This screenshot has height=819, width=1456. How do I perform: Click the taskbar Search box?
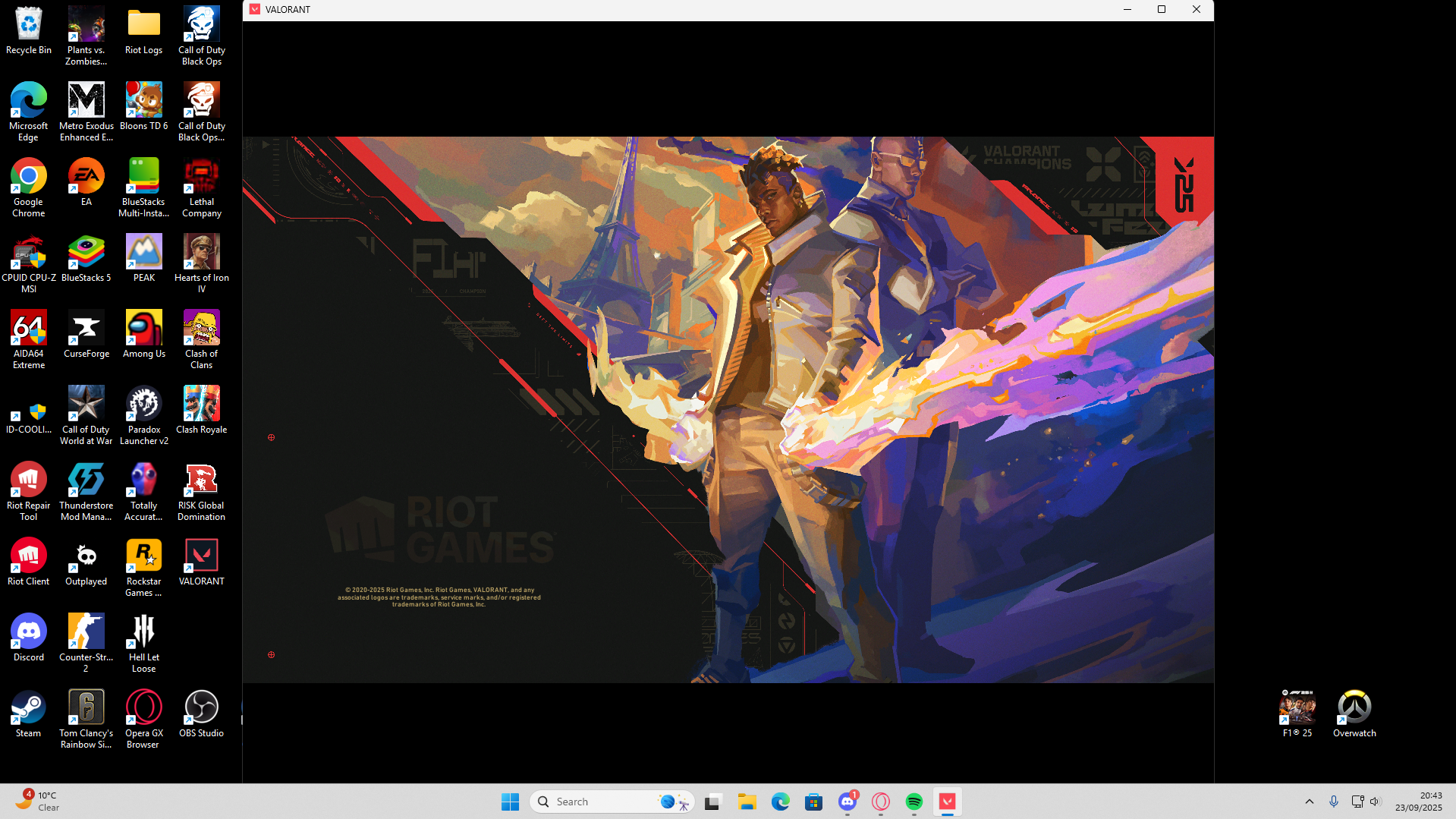613,802
